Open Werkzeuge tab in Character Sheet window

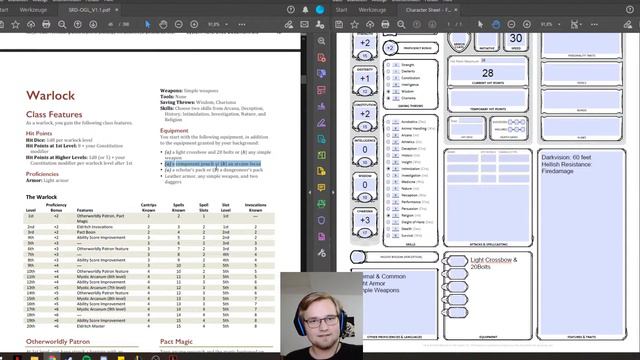tap(372, 9)
